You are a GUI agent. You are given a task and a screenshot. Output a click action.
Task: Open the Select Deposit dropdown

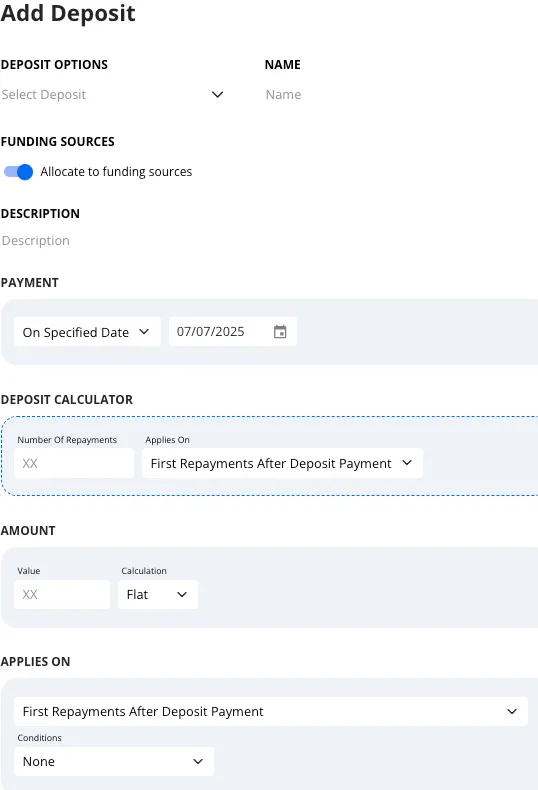tap(112, 94)
